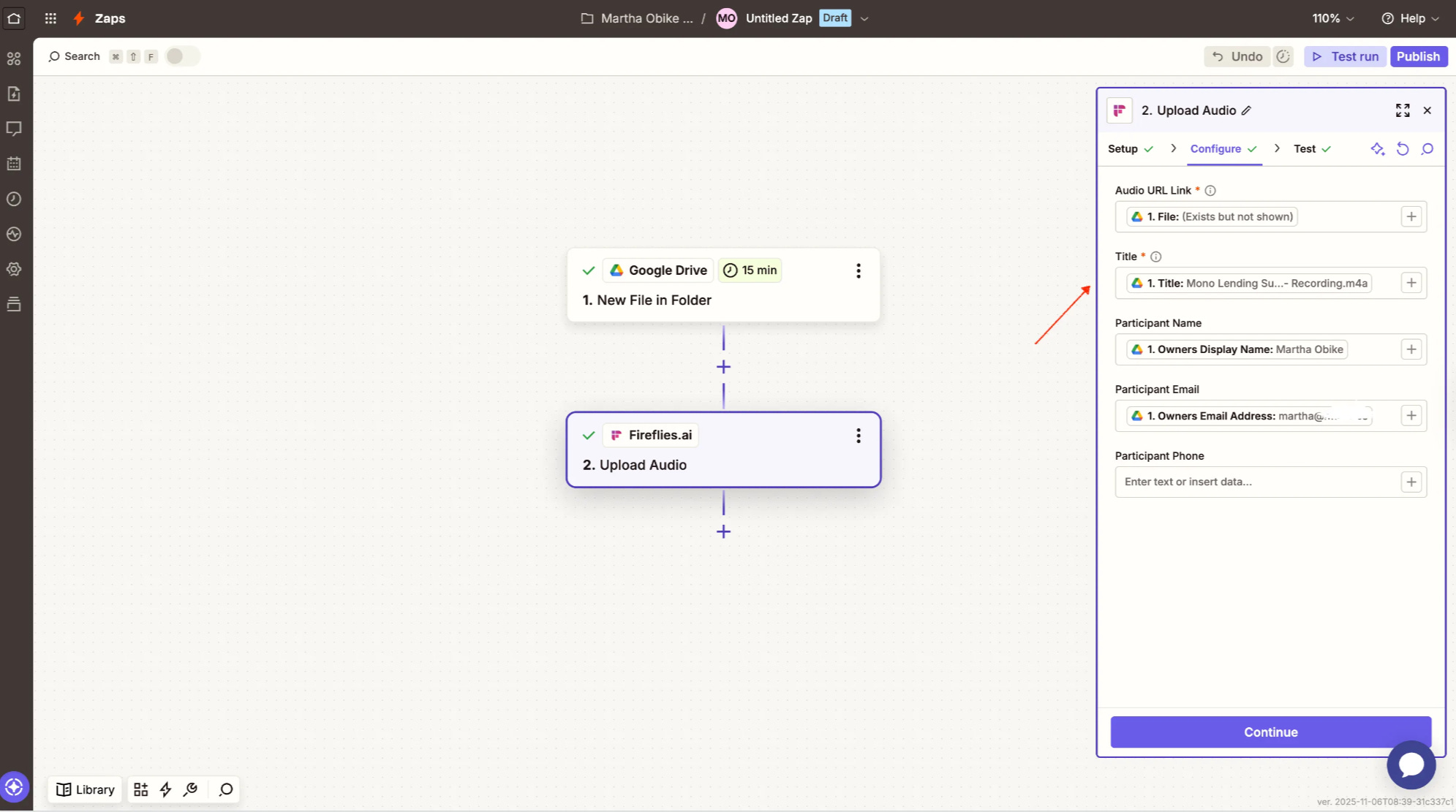
Task: Click the components icon in bottom toolbar
Action: point(141,789)
